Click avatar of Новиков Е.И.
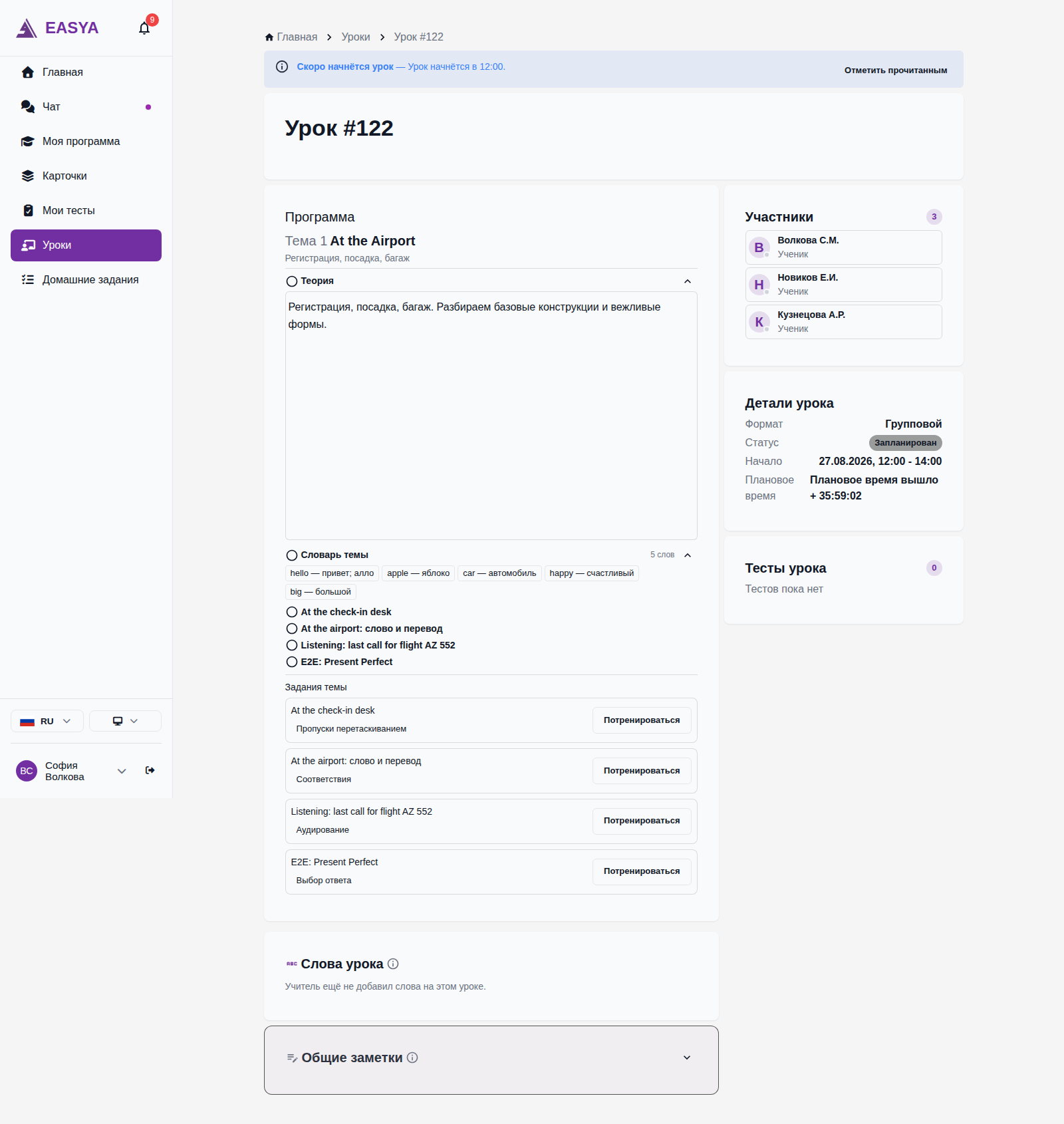 click(x=759, y=285)
